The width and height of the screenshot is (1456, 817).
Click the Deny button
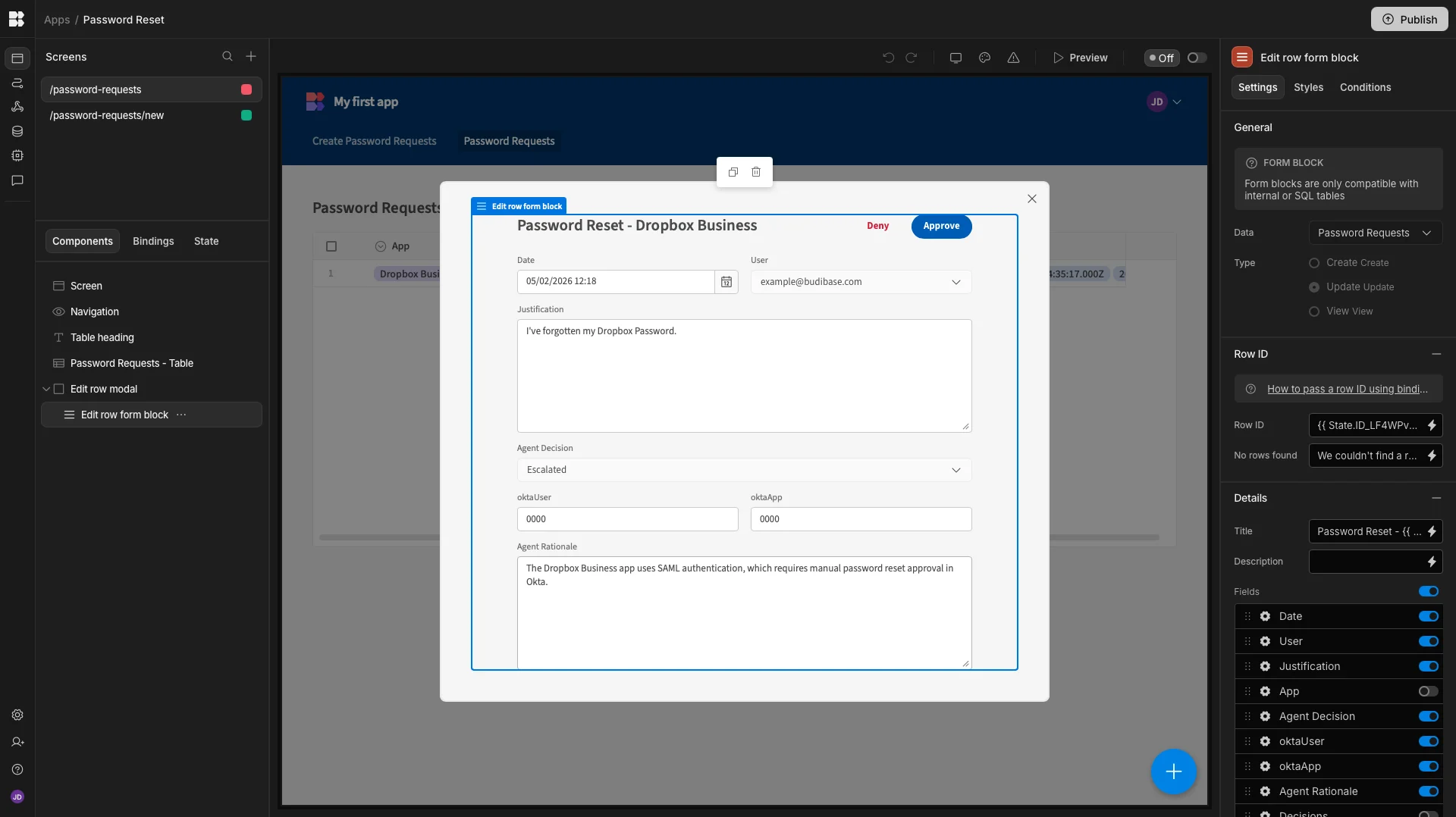[877, 226]
